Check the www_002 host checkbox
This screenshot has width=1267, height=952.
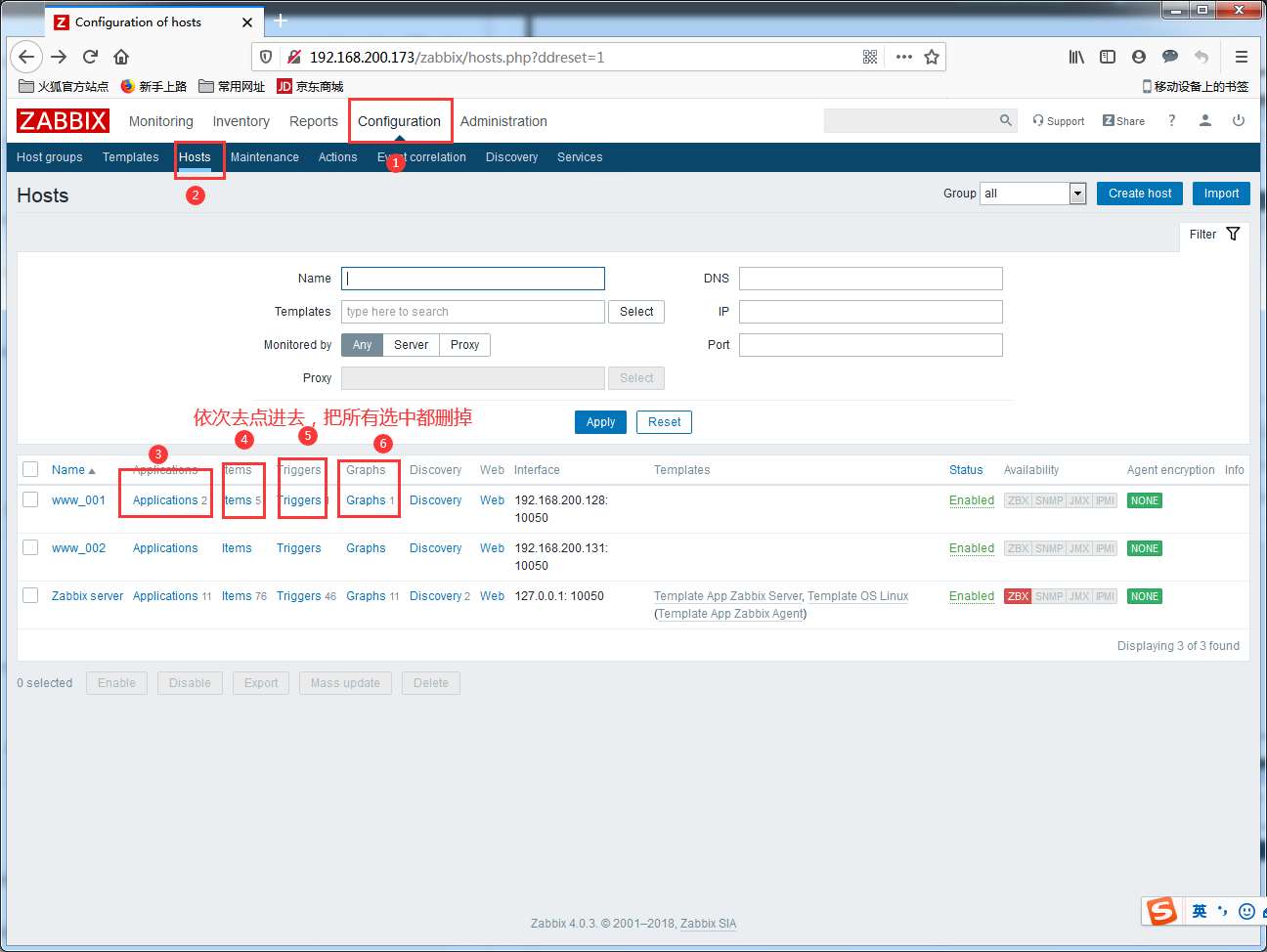pyautogui.click(x=30, y=547)
